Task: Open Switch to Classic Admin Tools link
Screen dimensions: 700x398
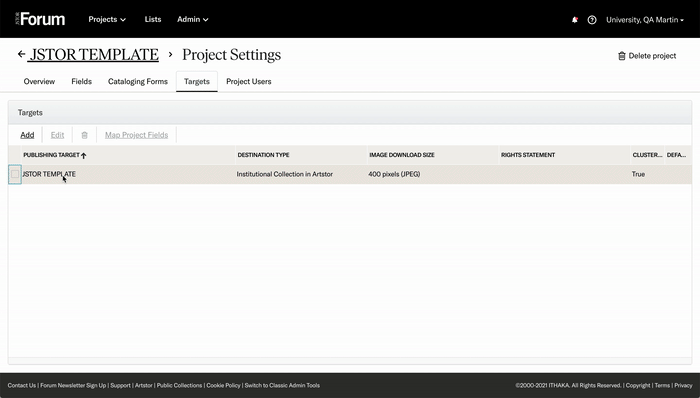Action: 282,385
